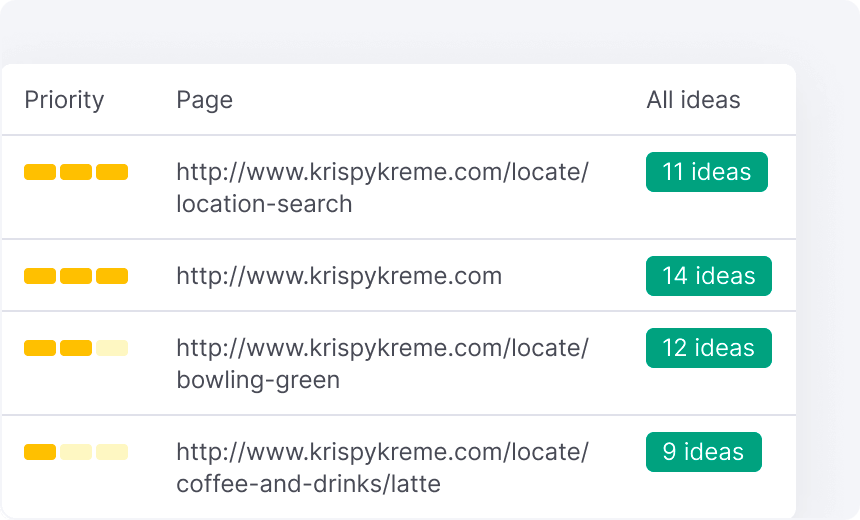Click third priority bar in location-search row
The width and height of the screenshot is (860, 520).
point(112,172)
